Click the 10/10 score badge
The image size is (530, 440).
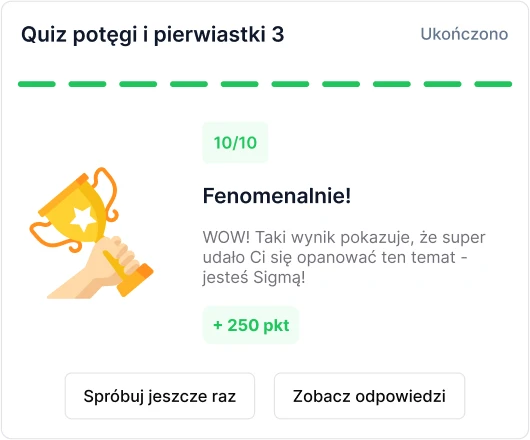(235, 143)
